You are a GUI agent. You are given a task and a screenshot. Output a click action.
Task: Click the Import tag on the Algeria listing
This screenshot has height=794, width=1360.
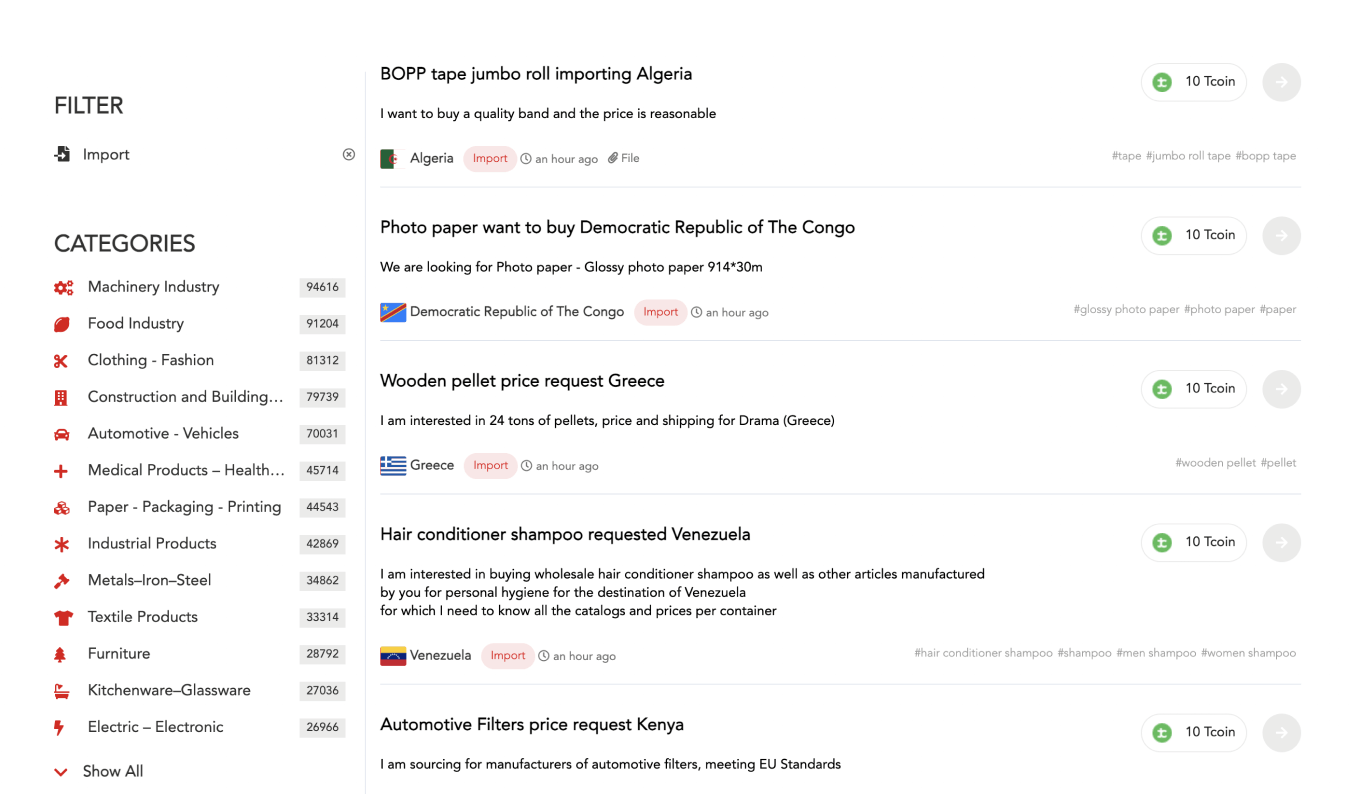[x=490, y=158]
